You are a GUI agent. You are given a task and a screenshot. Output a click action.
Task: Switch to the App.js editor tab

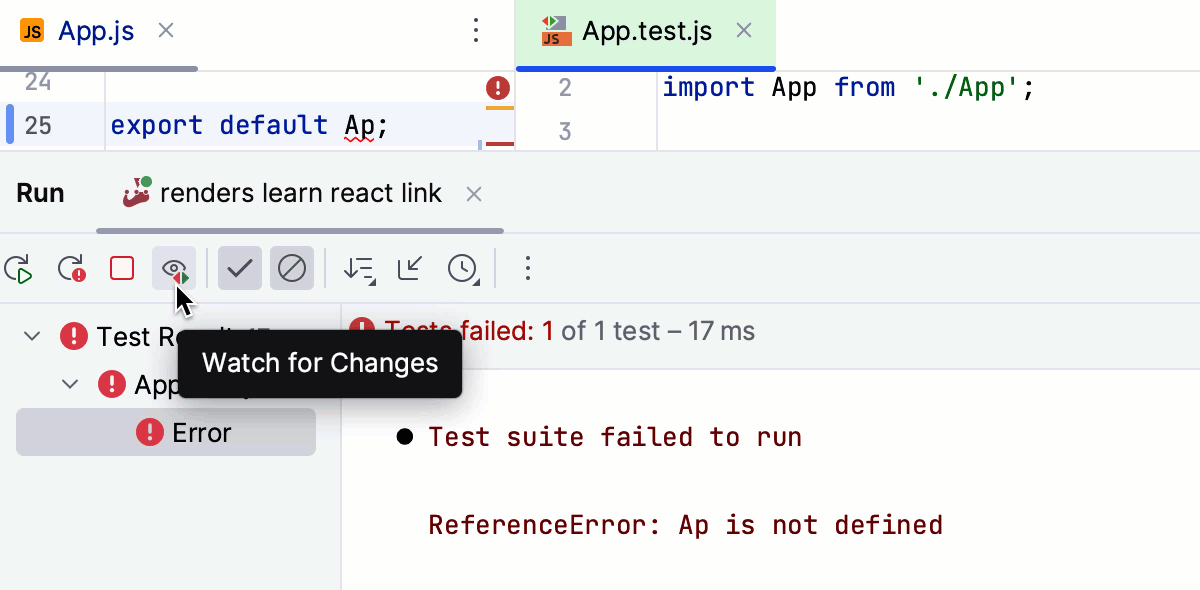96,31
